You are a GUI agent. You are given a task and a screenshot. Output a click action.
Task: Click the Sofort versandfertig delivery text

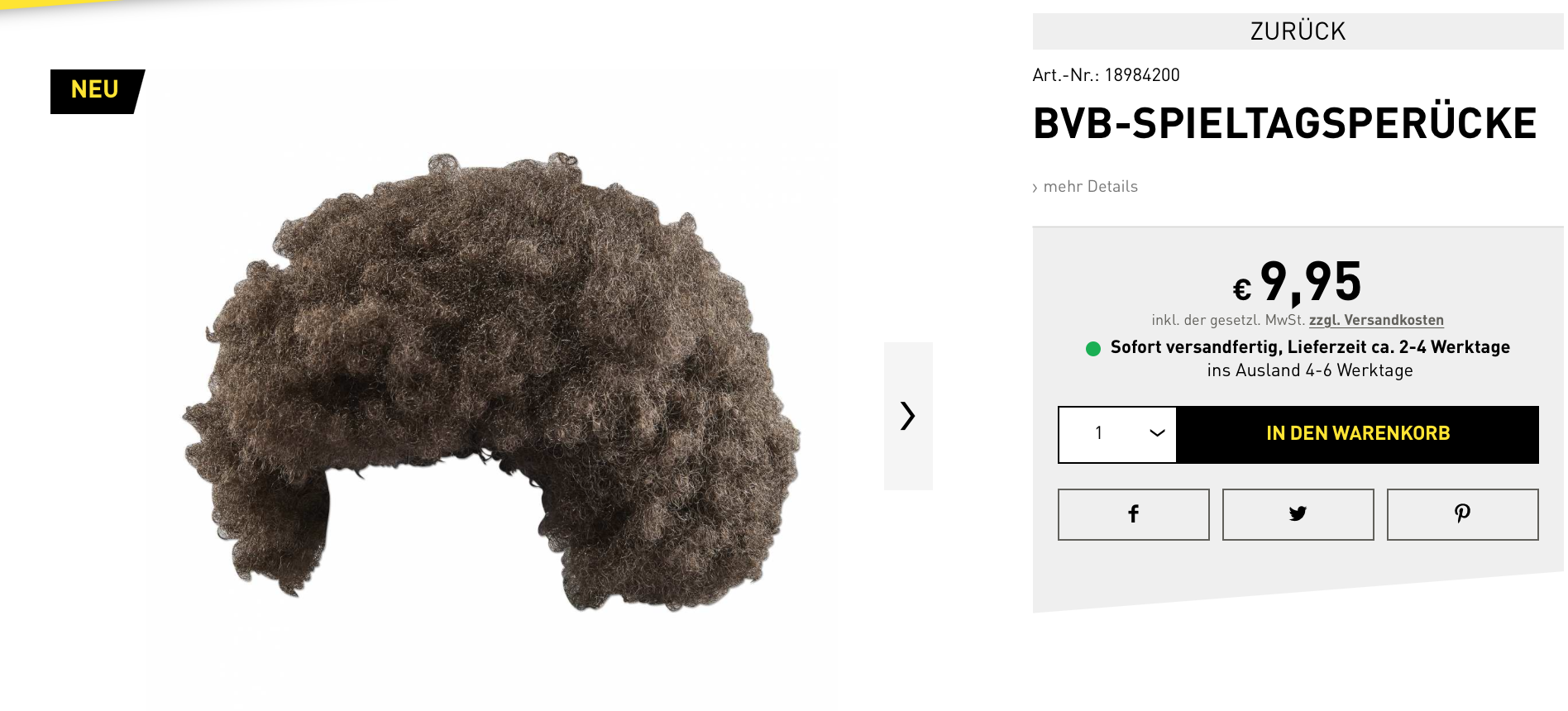tap(1310, 347)
